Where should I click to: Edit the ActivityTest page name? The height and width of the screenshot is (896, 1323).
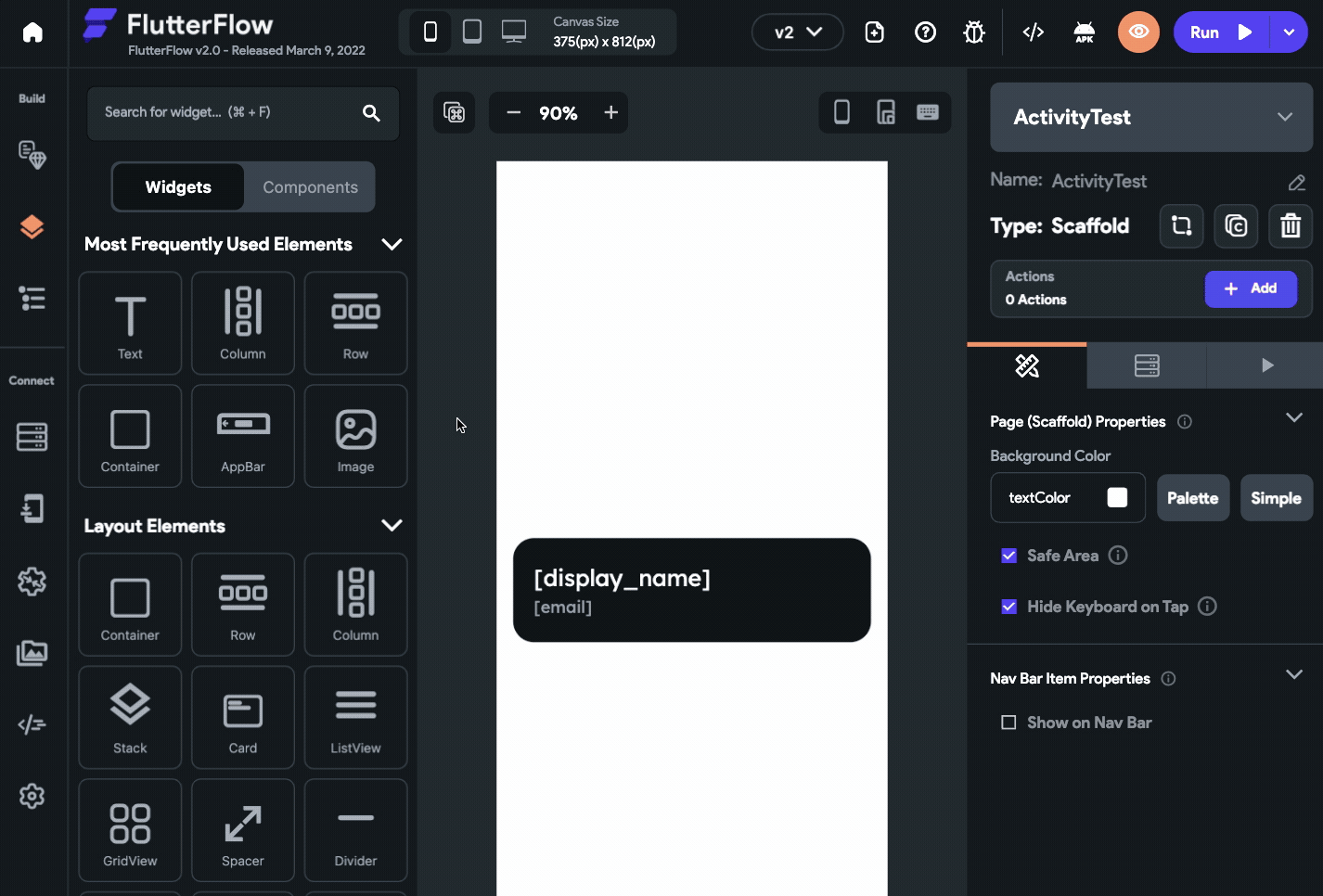1297,182
